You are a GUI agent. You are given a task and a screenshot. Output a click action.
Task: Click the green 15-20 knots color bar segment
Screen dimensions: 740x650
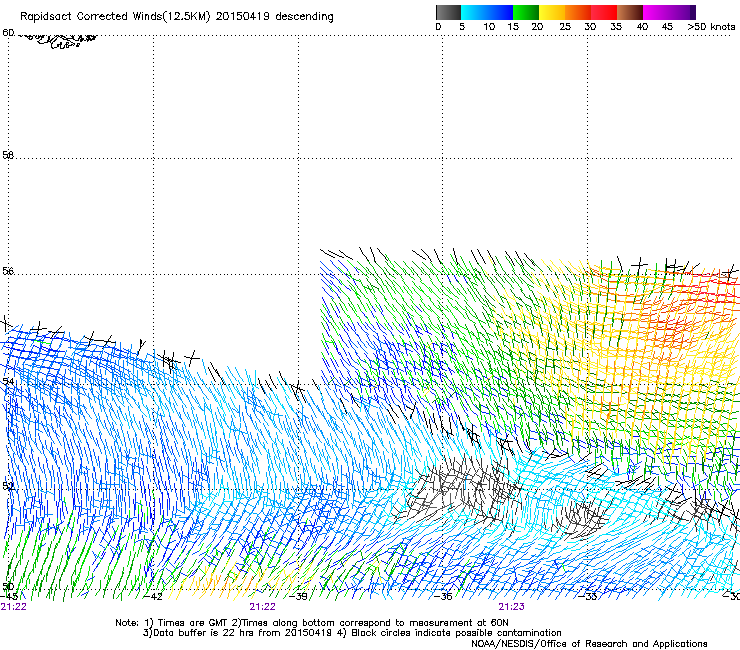[526, 12]
